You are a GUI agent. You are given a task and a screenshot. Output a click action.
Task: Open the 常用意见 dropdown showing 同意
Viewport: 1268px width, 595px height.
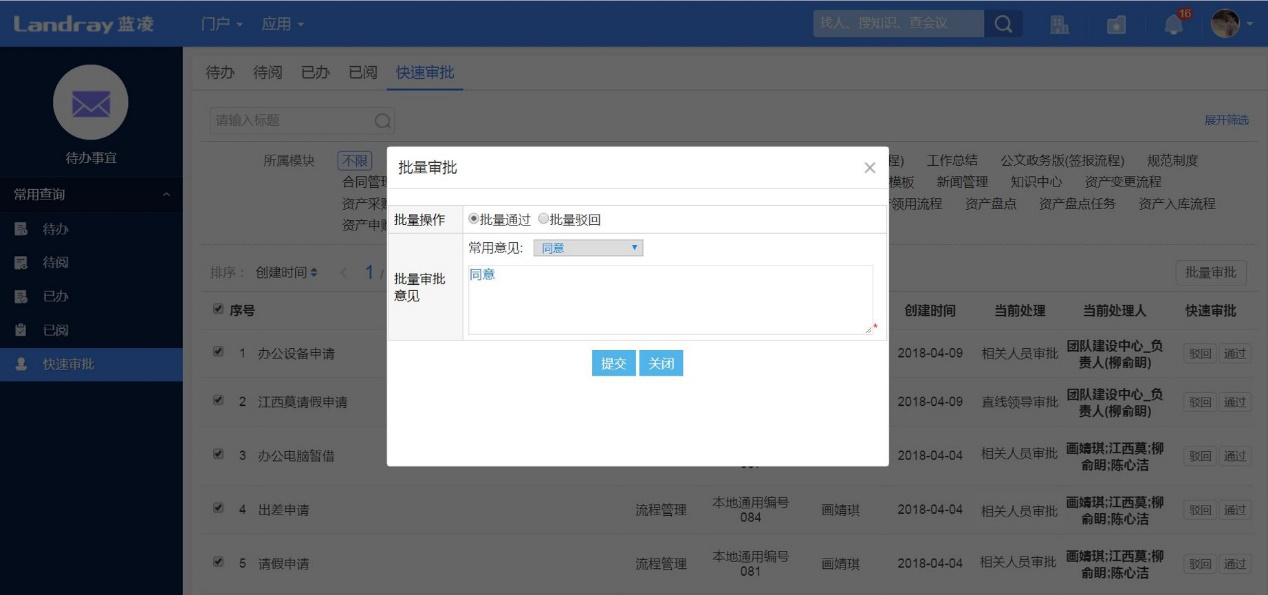(x=588, y=248)
